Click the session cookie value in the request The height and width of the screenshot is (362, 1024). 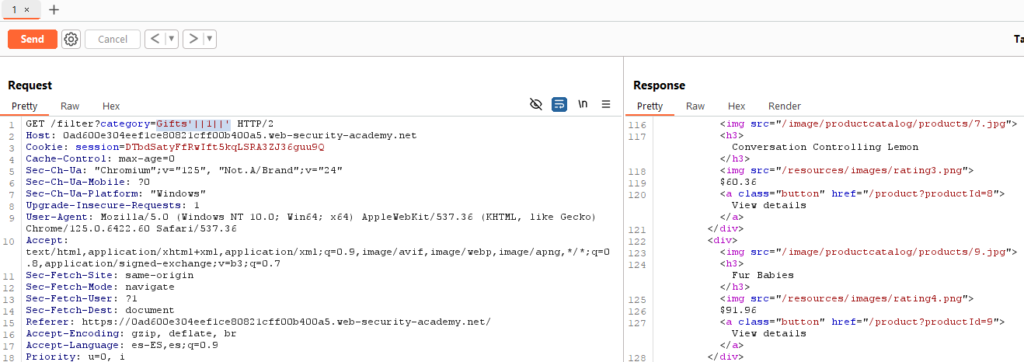225,147
